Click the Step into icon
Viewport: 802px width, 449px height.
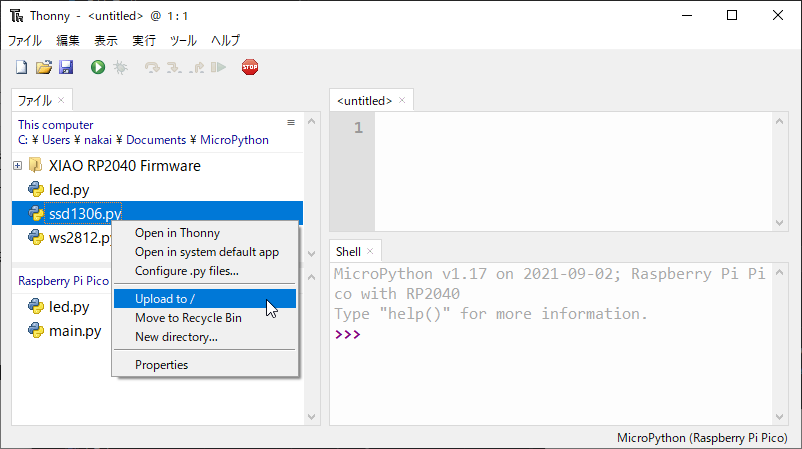tap(174, 67)
